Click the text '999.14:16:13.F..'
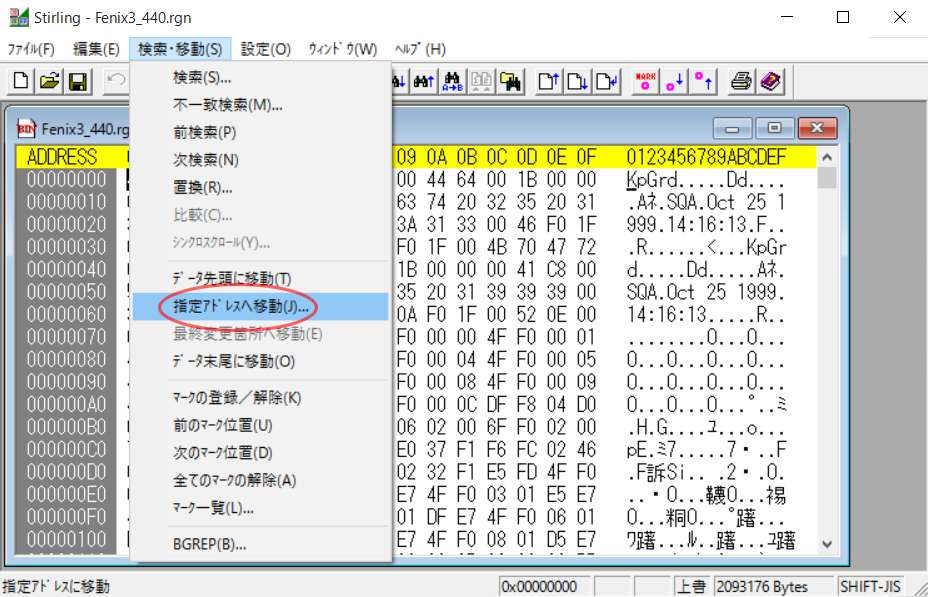The height and width of the screenshot is (597, 928). pos(705,225)
